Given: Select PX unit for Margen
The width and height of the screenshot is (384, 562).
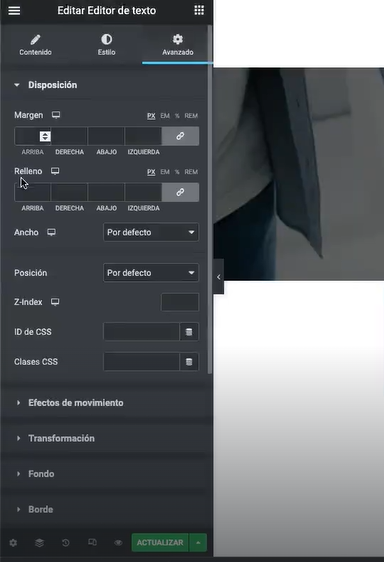Looking at the screenshot, I should tap(151, 116).
